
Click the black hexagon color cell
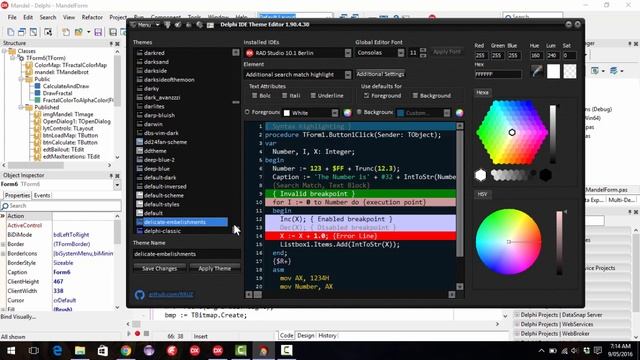545,175
